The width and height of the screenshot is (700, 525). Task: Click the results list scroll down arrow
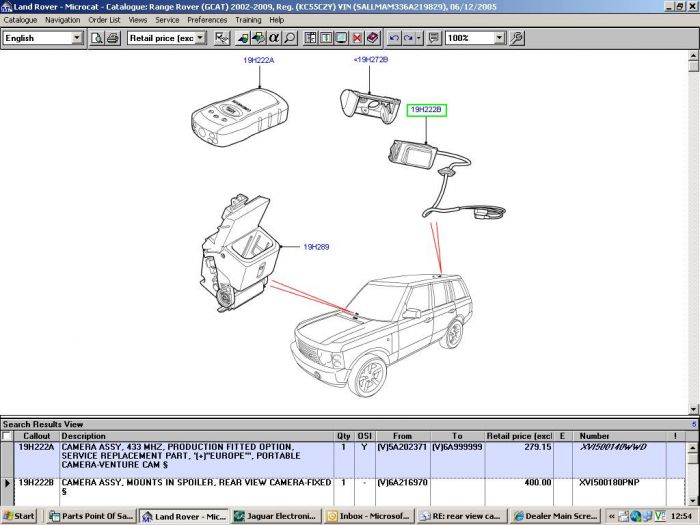pos(692,500)
